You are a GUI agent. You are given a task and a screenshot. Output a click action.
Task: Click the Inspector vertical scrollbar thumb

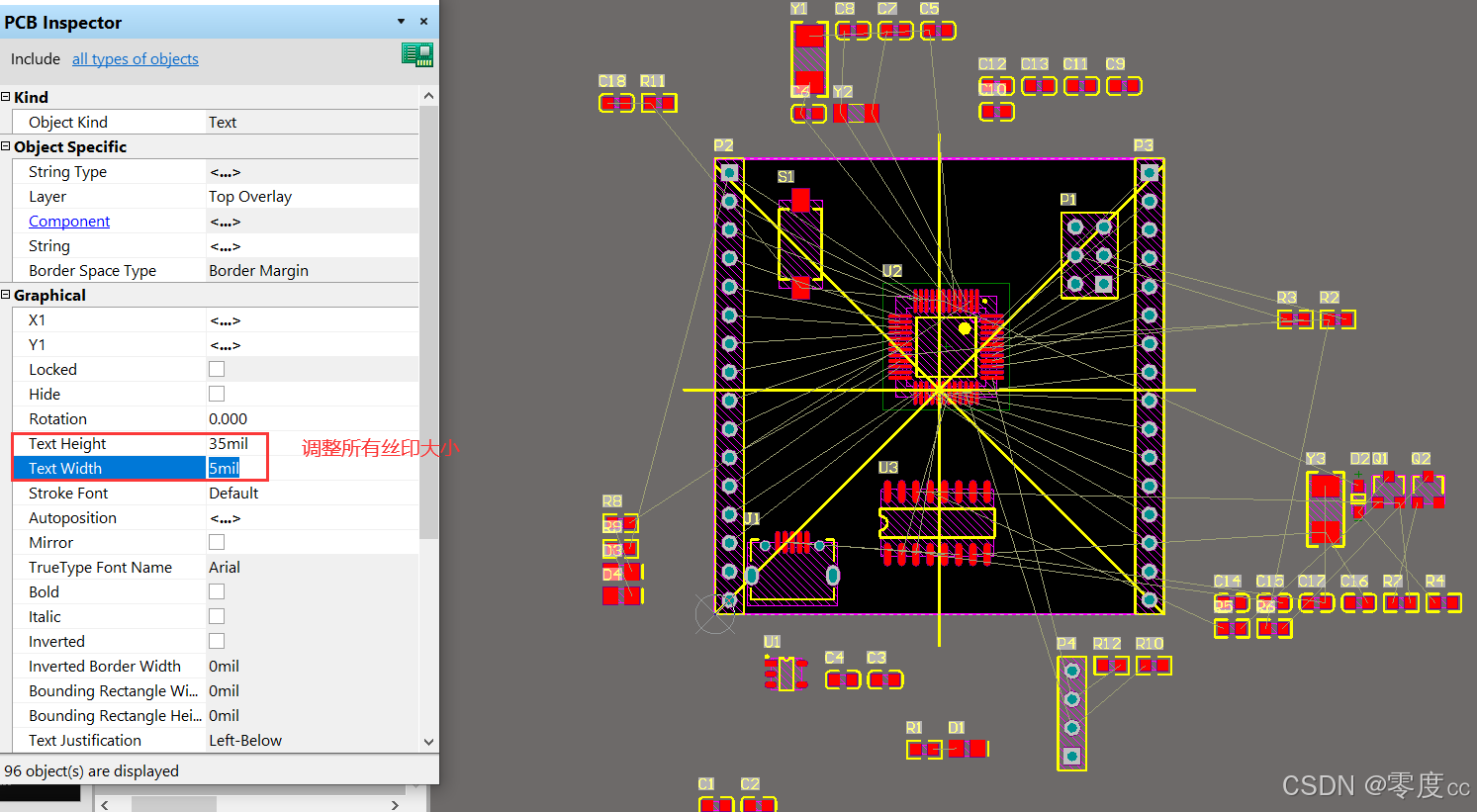428,321
